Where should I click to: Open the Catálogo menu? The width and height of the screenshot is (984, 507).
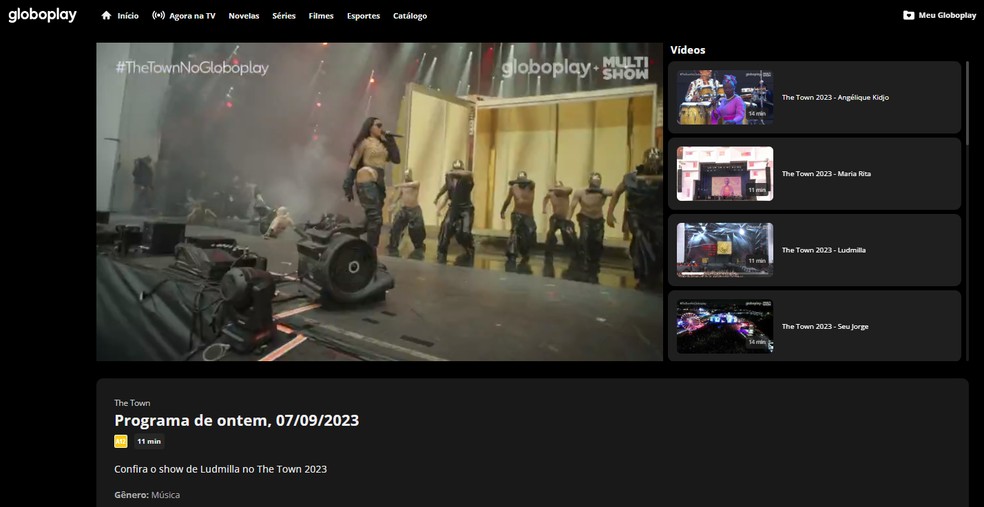[410, 16]
